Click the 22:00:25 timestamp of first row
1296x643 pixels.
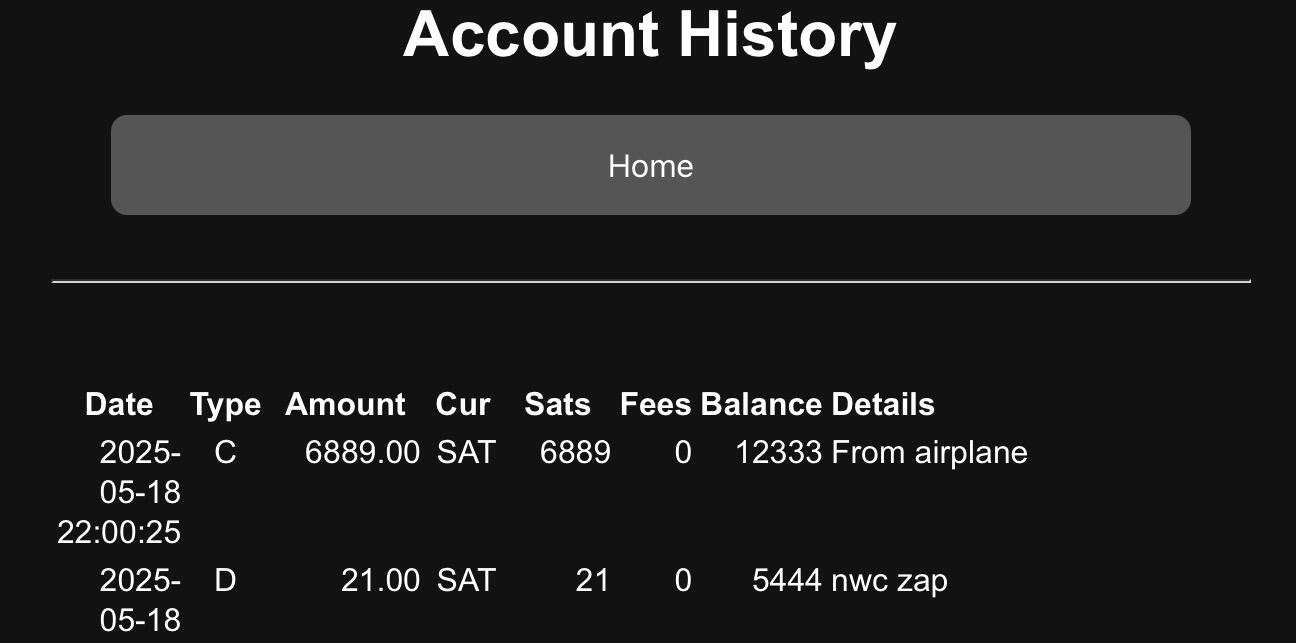119,532
